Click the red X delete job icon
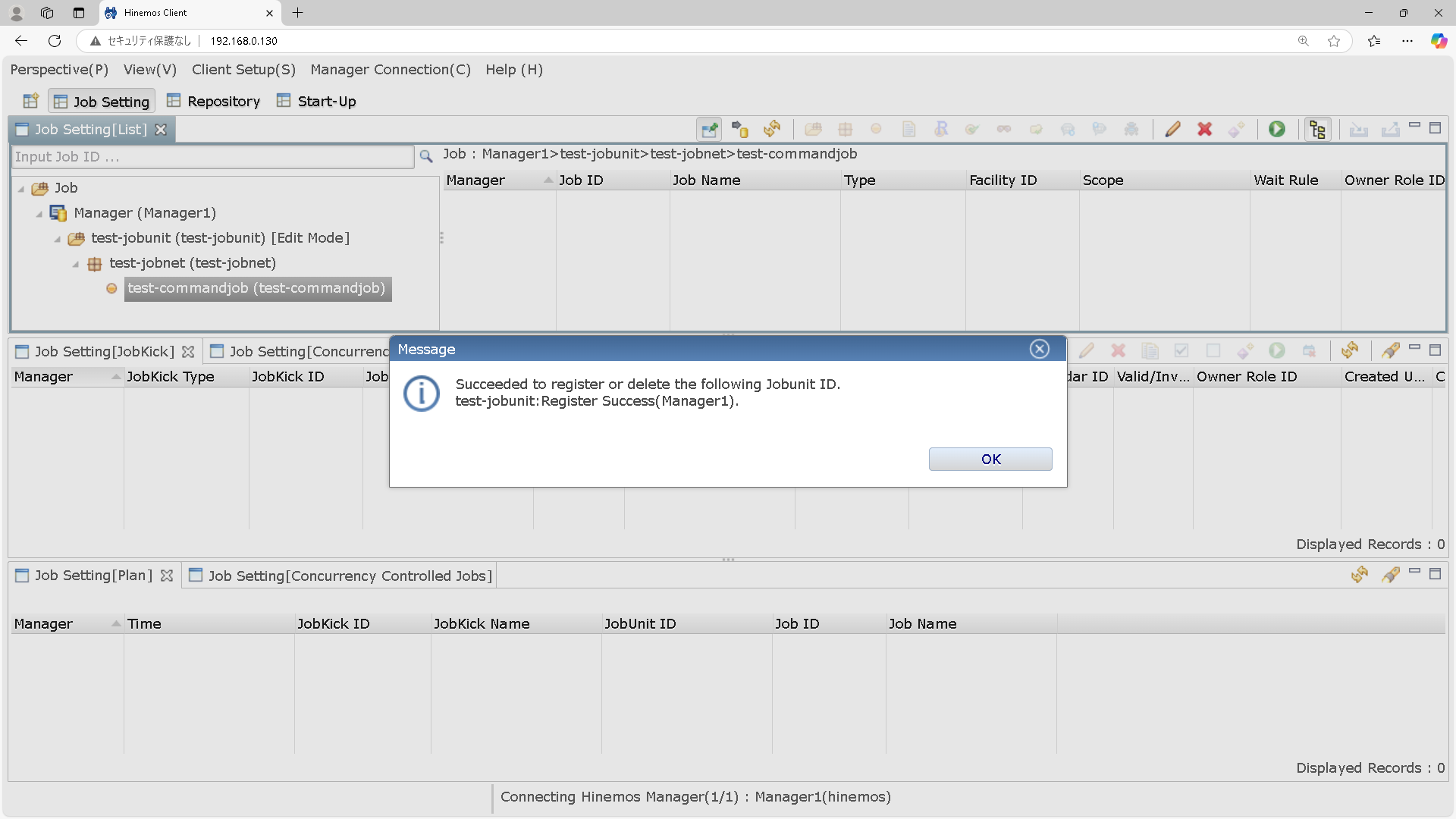1456x819 pixels. pos(1204,130)
